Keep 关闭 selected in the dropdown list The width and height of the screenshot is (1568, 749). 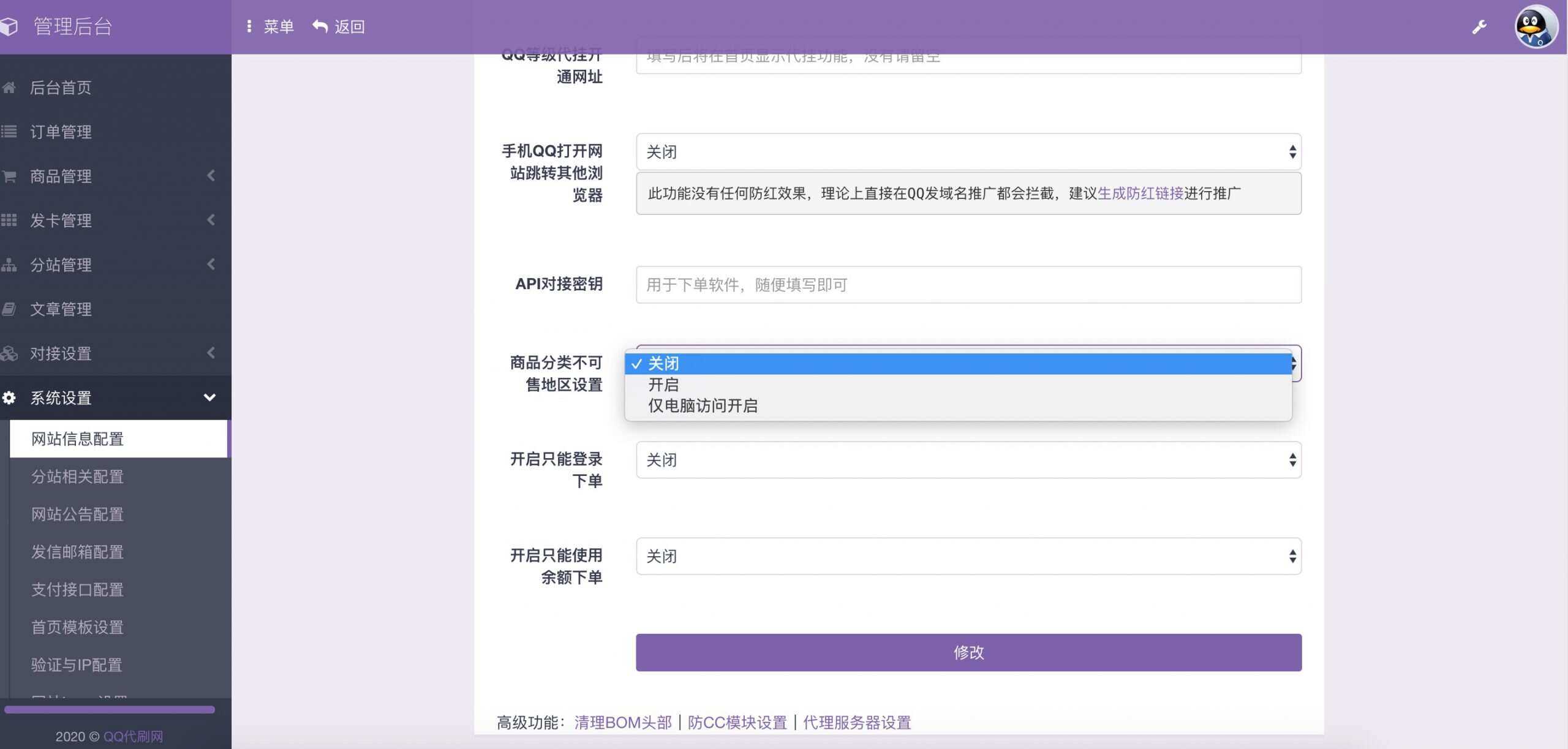point(665,363)
